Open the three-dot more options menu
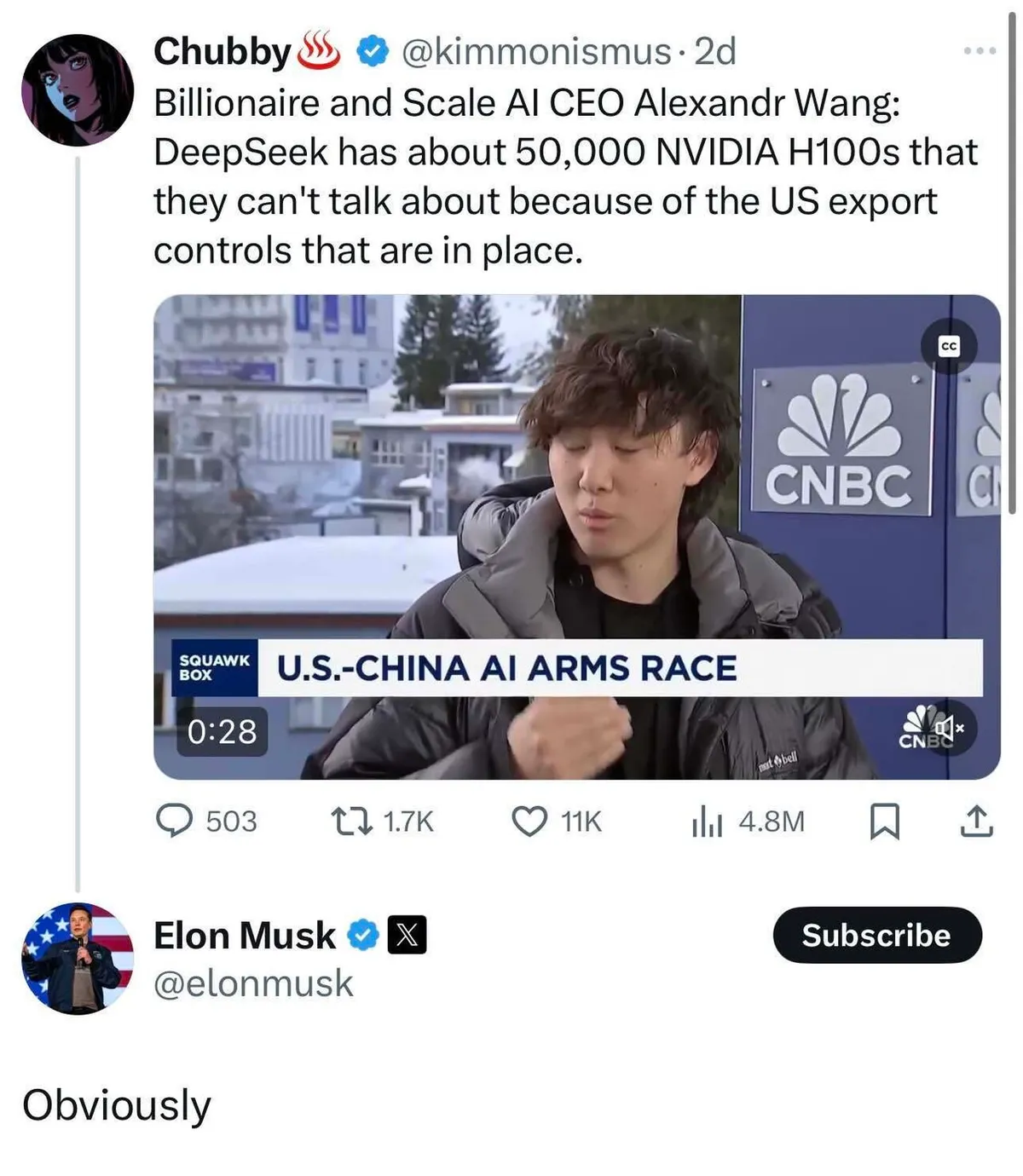The width and height of the screenshot is (1023, 1176). [x=980, y=52]
